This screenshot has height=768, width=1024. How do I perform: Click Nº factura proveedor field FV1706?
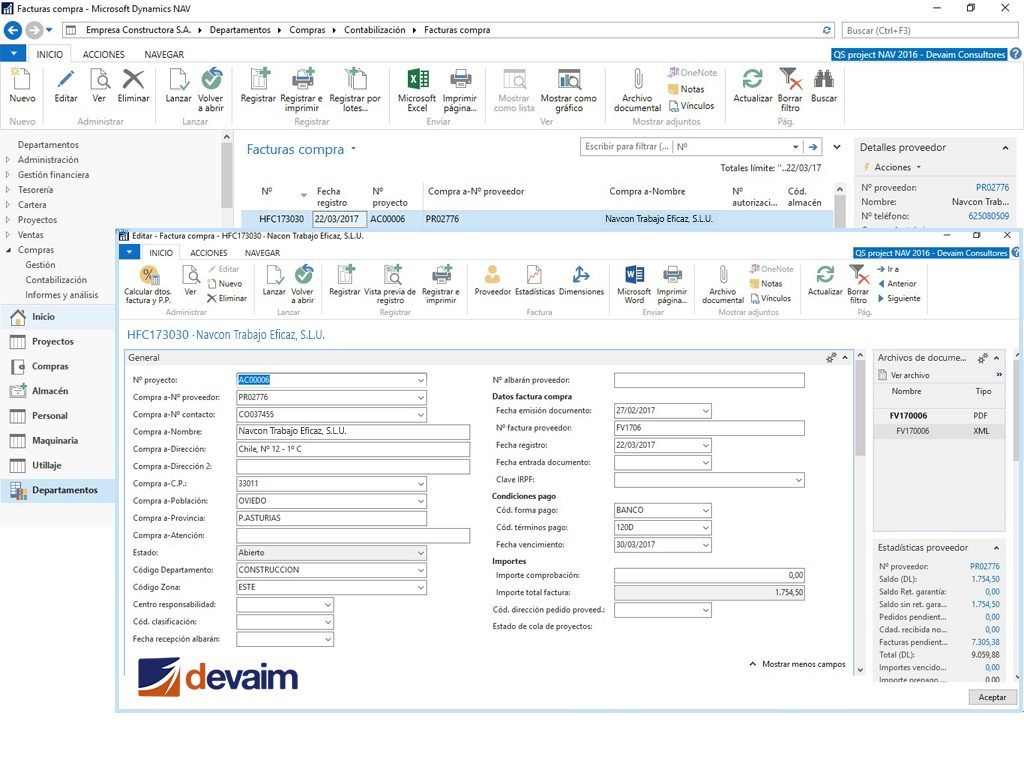point(709,428)
